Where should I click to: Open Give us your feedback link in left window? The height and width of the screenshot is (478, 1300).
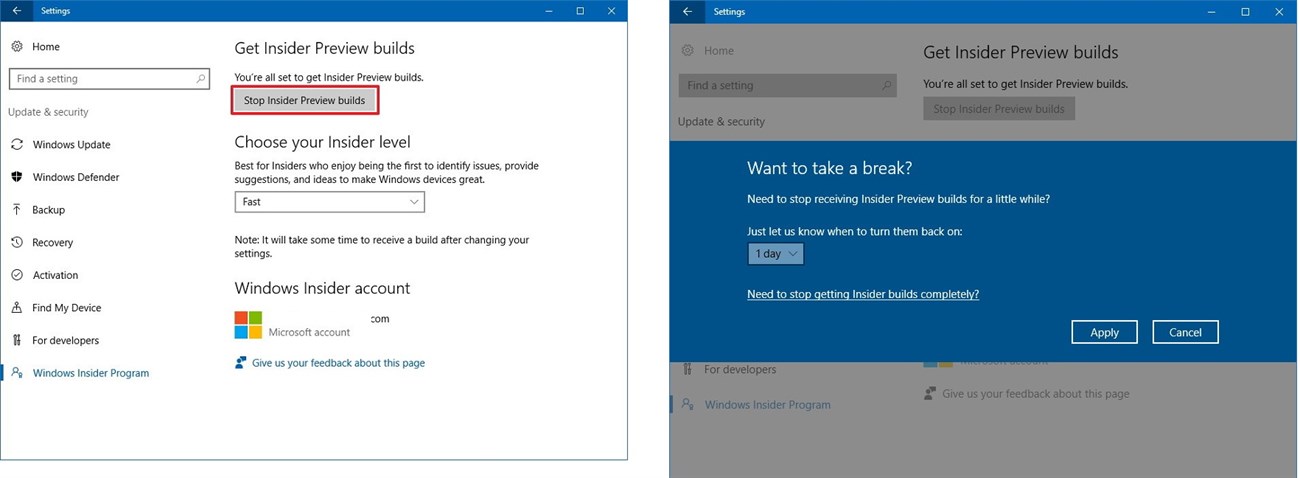[338, 363]
